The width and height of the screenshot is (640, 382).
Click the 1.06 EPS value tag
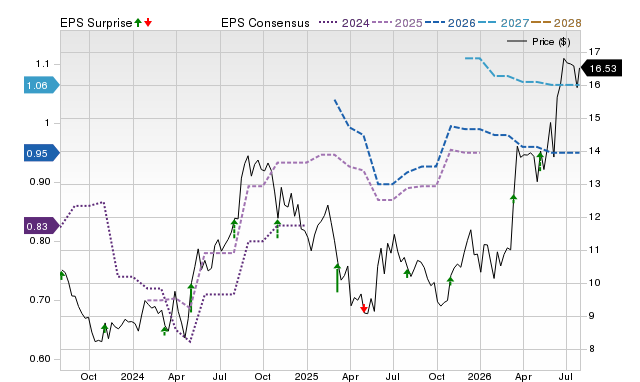[42, 85]
